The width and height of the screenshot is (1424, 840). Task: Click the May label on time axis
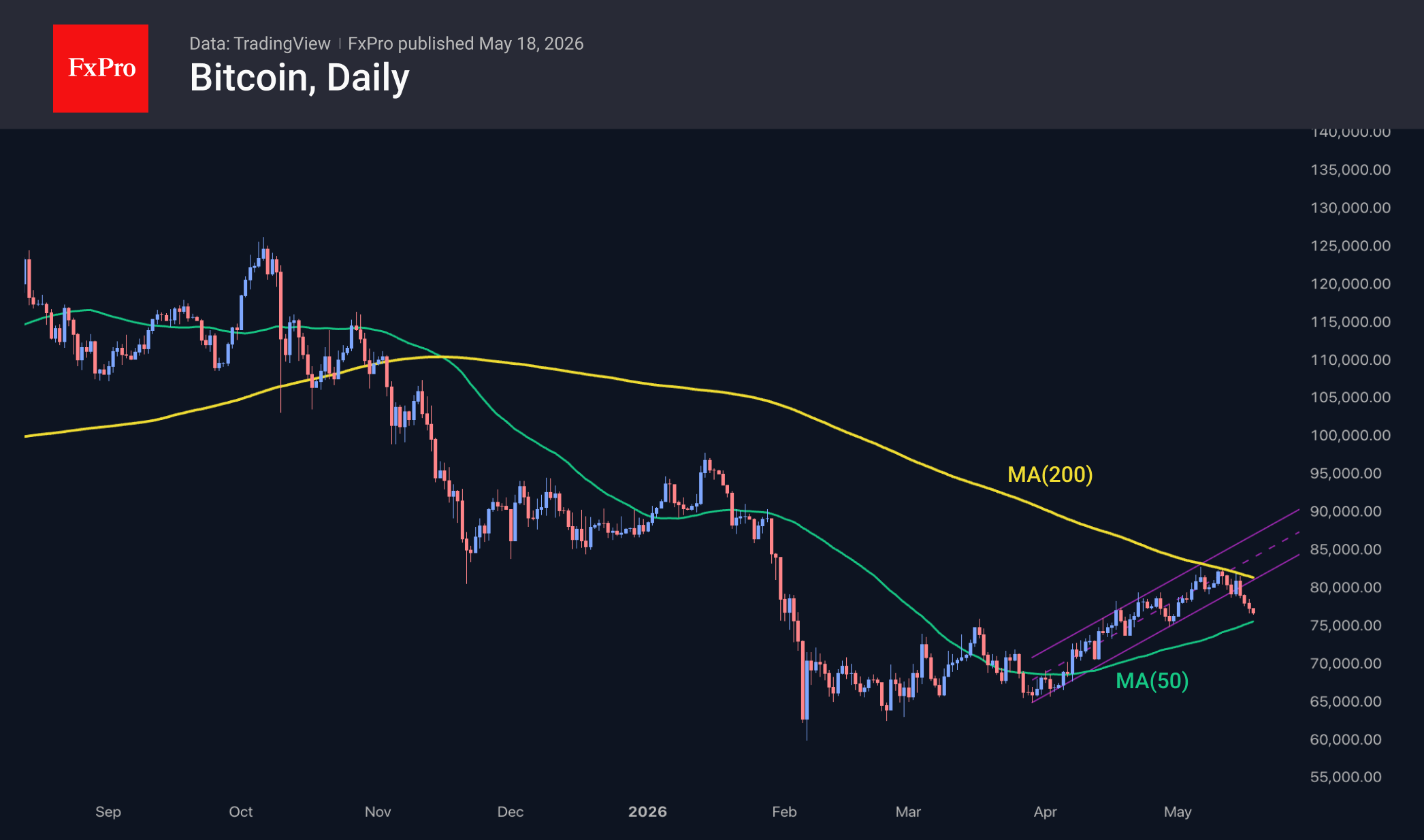tap(1178, 811)
